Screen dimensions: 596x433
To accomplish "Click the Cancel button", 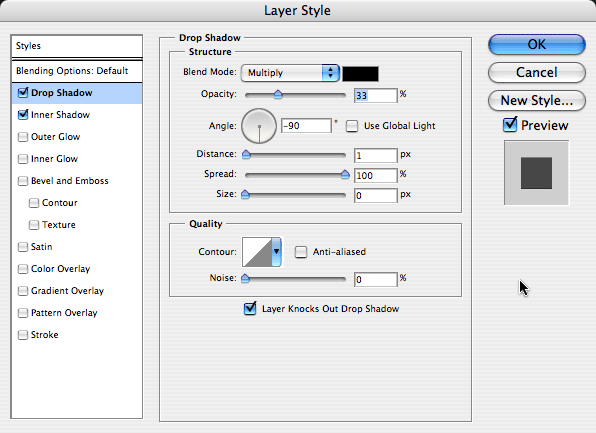I will pos(536,73).
